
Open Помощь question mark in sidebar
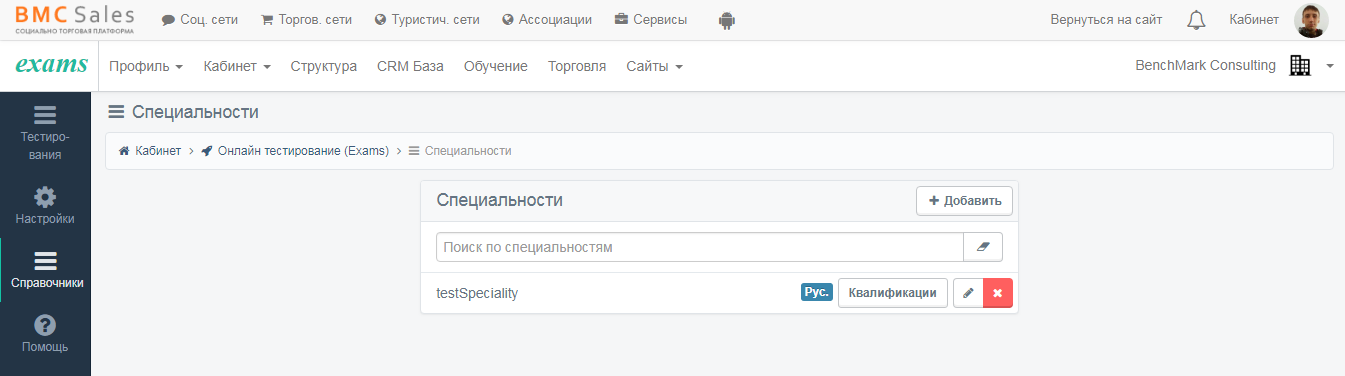coord(45,334)
